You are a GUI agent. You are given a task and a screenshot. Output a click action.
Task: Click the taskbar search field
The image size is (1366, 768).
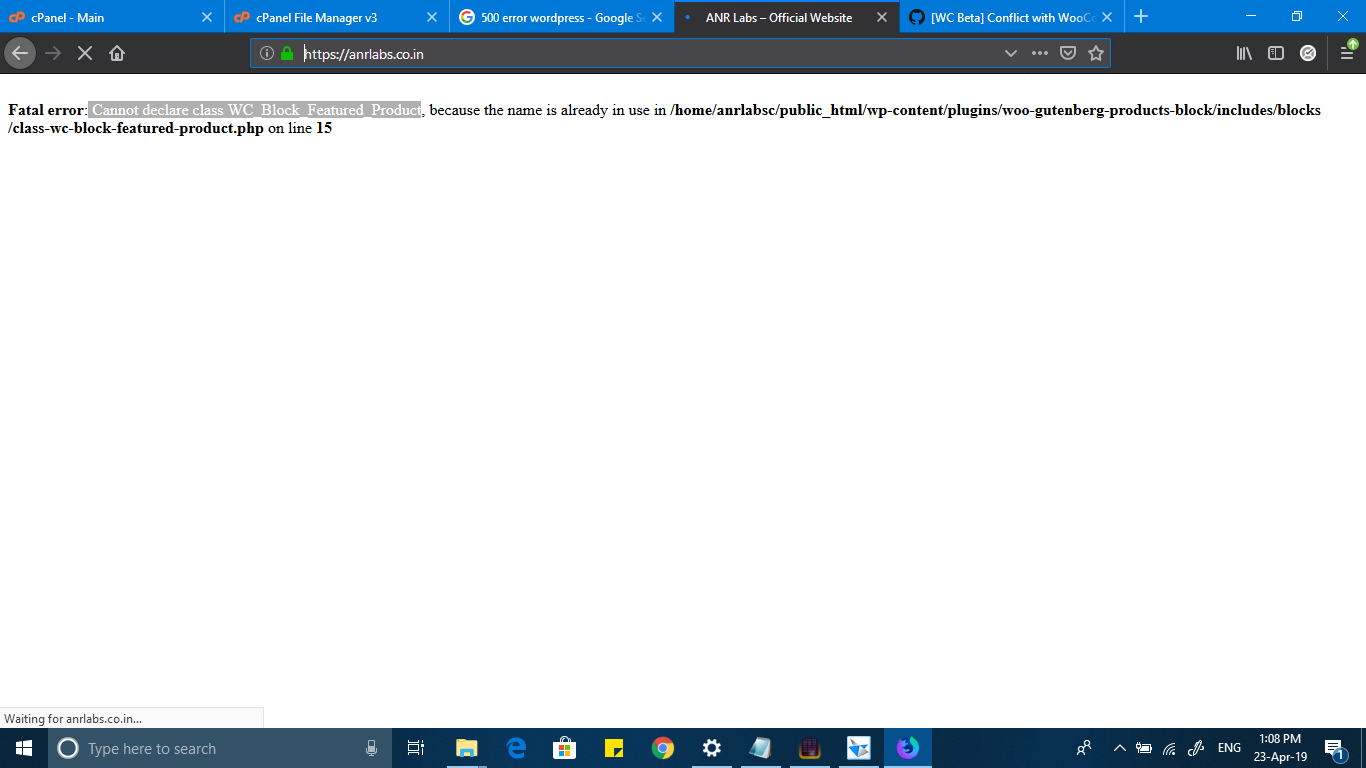point(200,747)
